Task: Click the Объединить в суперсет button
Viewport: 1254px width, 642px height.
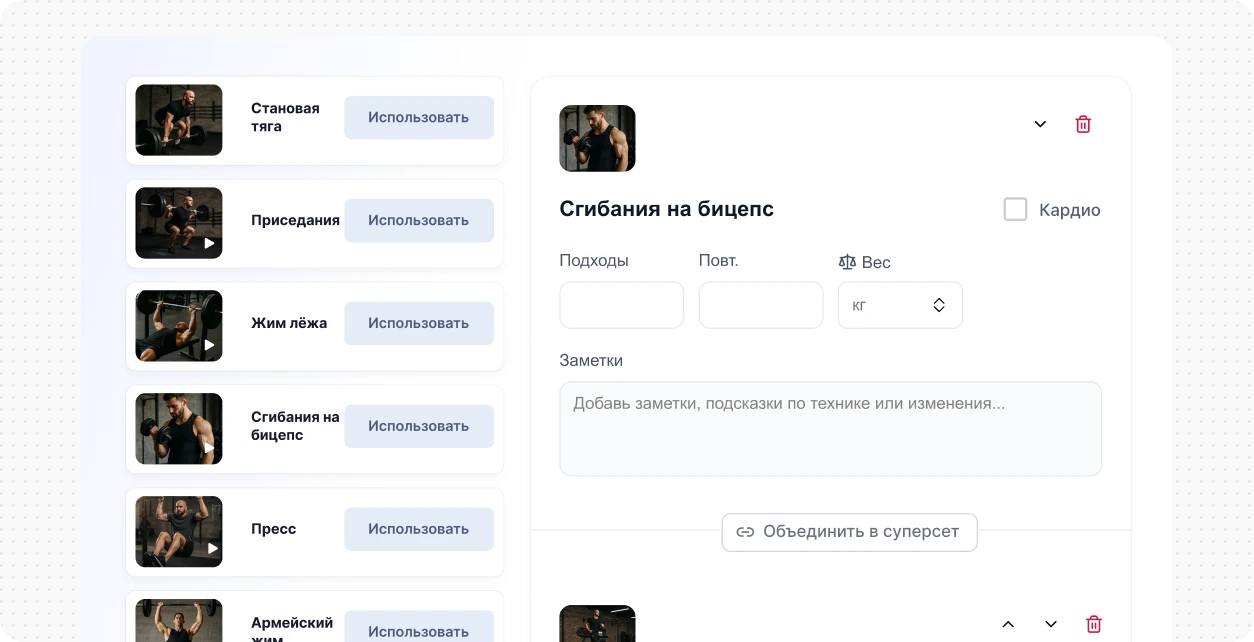Action: (x=849, y=532)
